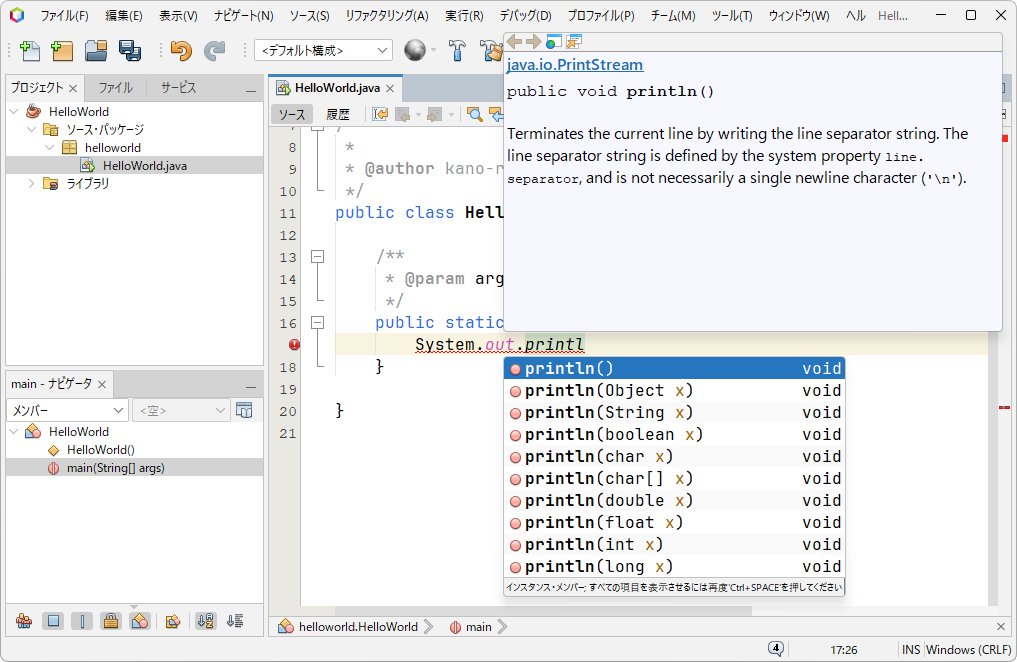Click the HelloWorld class icon in the breadcrumb
The width and height of the screenshot is (1017, 662).
[285, 626]
